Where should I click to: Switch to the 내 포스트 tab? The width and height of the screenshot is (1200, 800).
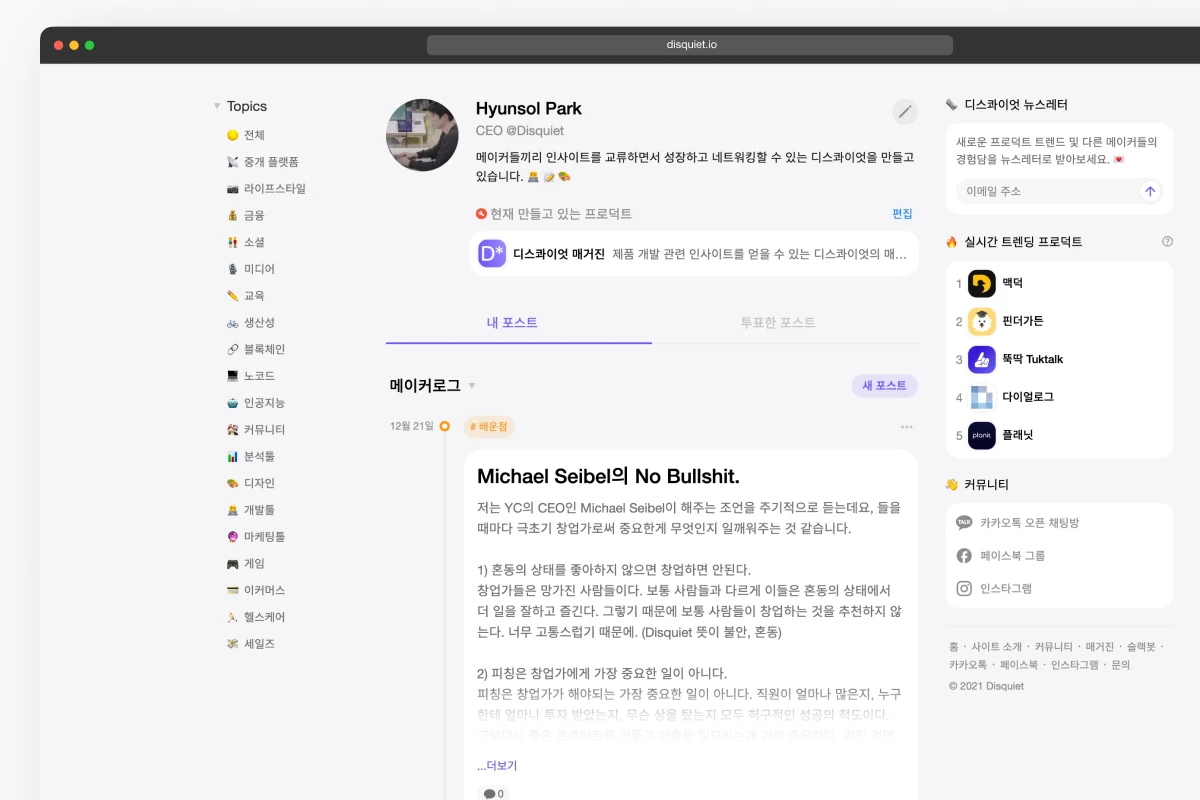click(512, 323)
